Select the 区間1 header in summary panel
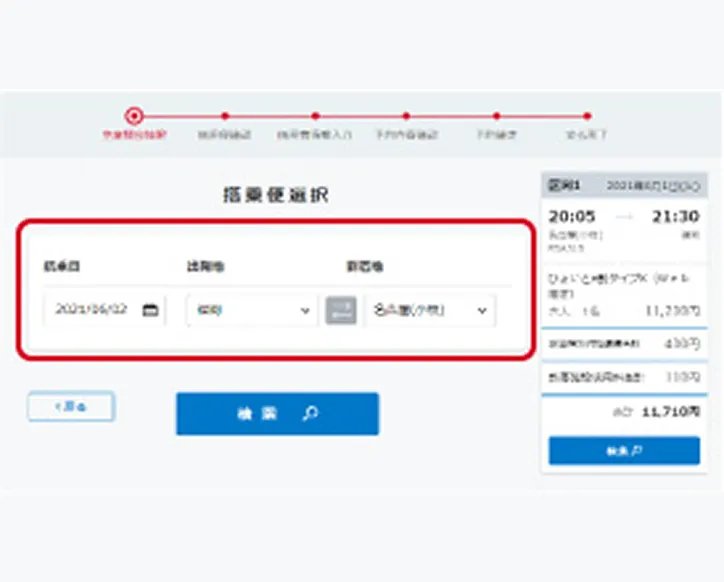Screen dimensions: 724x582 click(563, 185)
